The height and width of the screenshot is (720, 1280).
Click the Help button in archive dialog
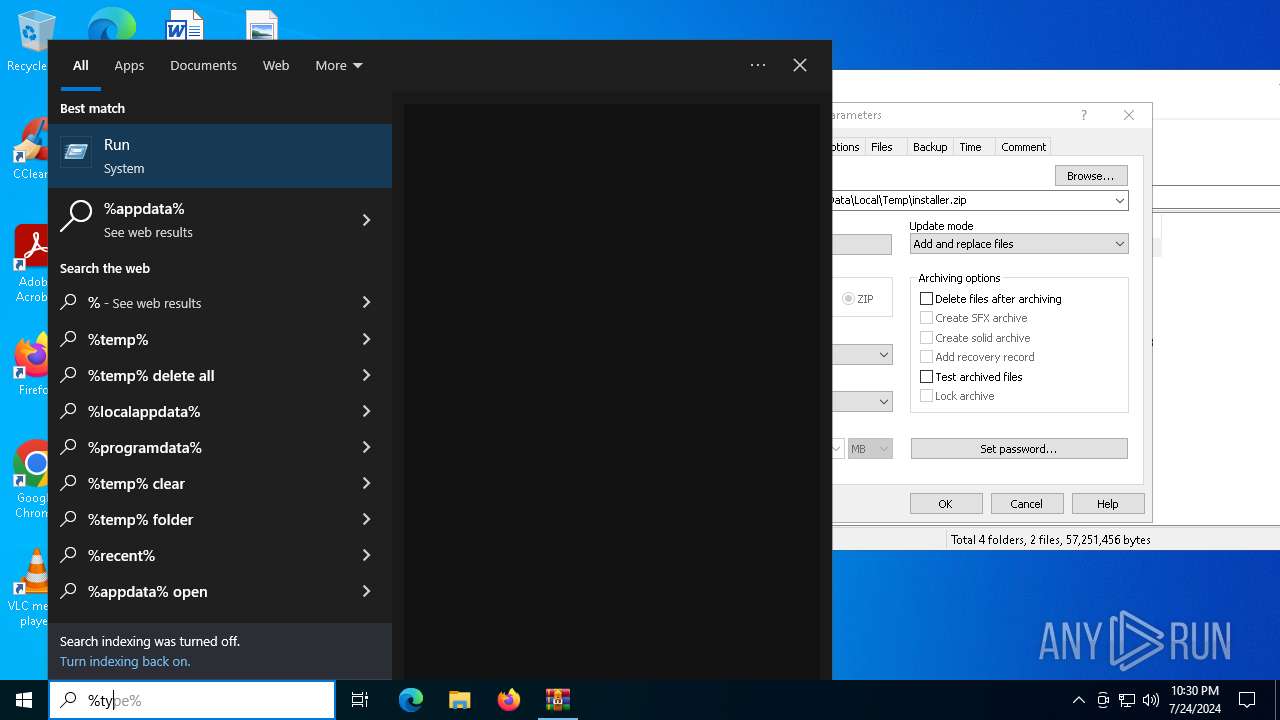[x=1108, y=504]
